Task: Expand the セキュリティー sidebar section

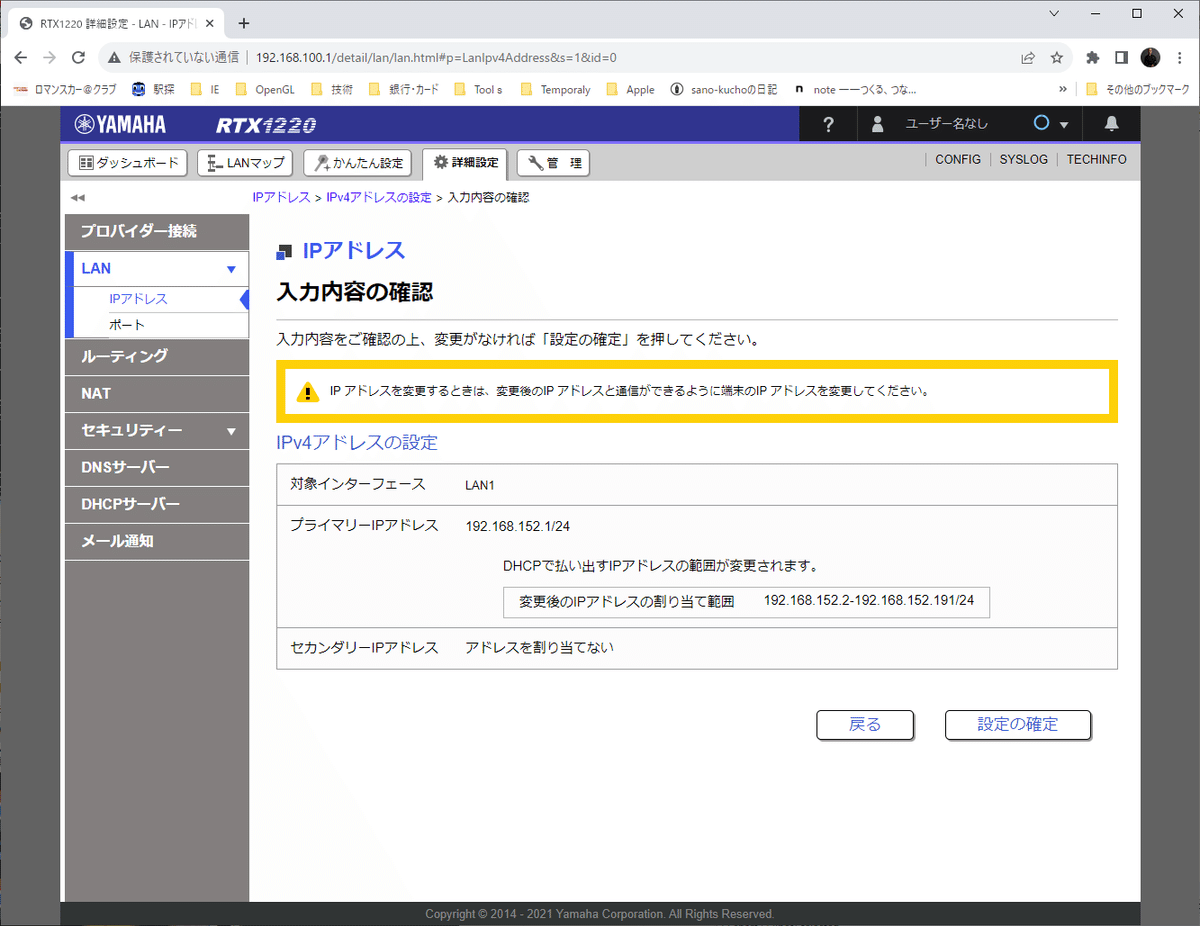Action: 231,431
